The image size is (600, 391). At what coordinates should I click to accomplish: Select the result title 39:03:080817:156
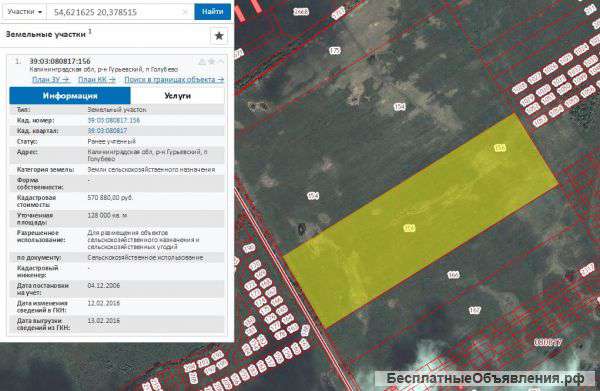60,61
